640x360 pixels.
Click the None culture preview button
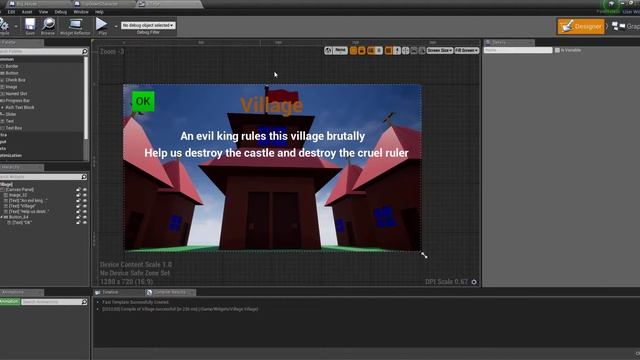coord(340,50)
